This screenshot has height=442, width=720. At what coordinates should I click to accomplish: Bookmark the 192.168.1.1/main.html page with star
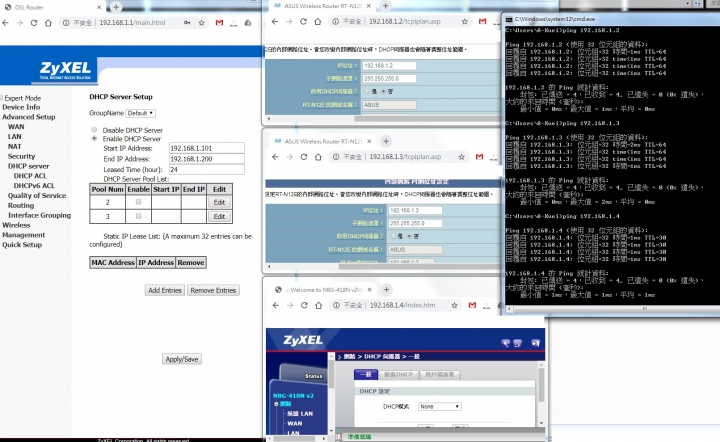coord(201,22)
